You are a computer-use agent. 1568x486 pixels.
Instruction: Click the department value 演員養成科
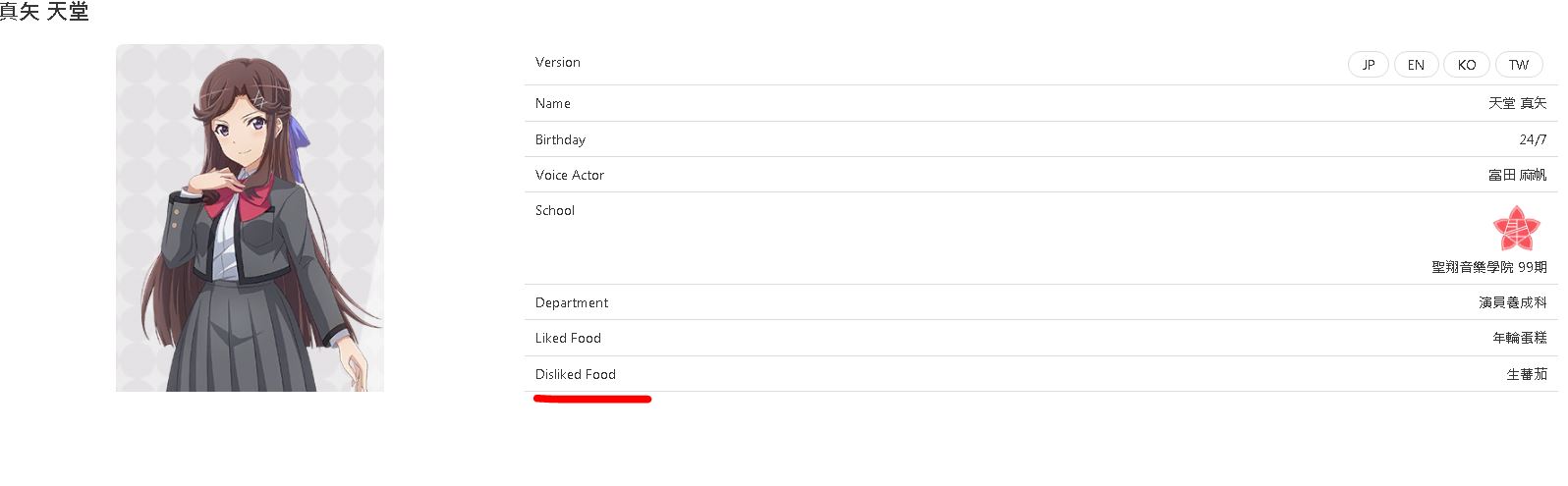1512,302
